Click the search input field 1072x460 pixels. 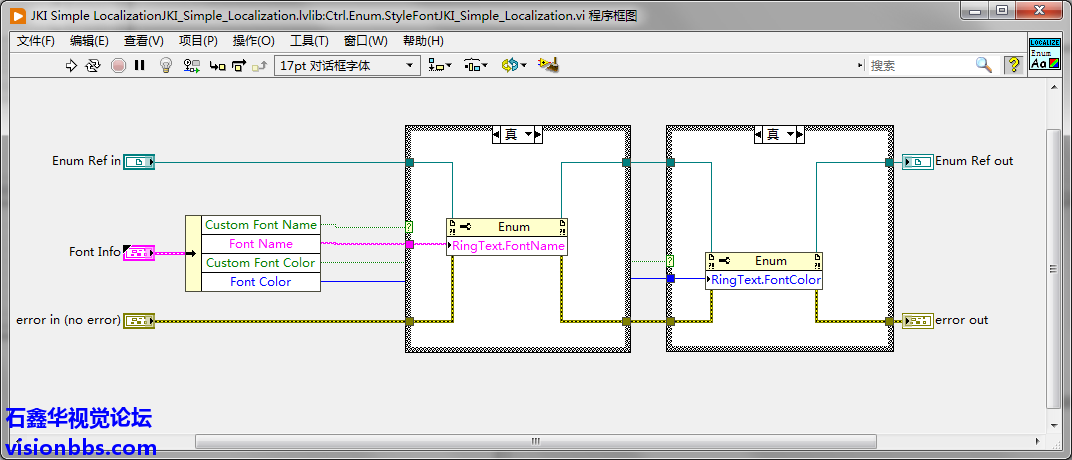coord(920,65)
